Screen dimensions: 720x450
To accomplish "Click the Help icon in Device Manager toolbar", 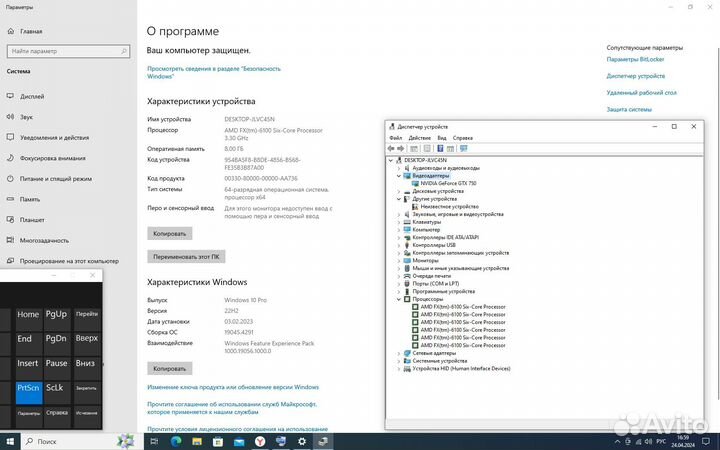I will click(438, 148).
